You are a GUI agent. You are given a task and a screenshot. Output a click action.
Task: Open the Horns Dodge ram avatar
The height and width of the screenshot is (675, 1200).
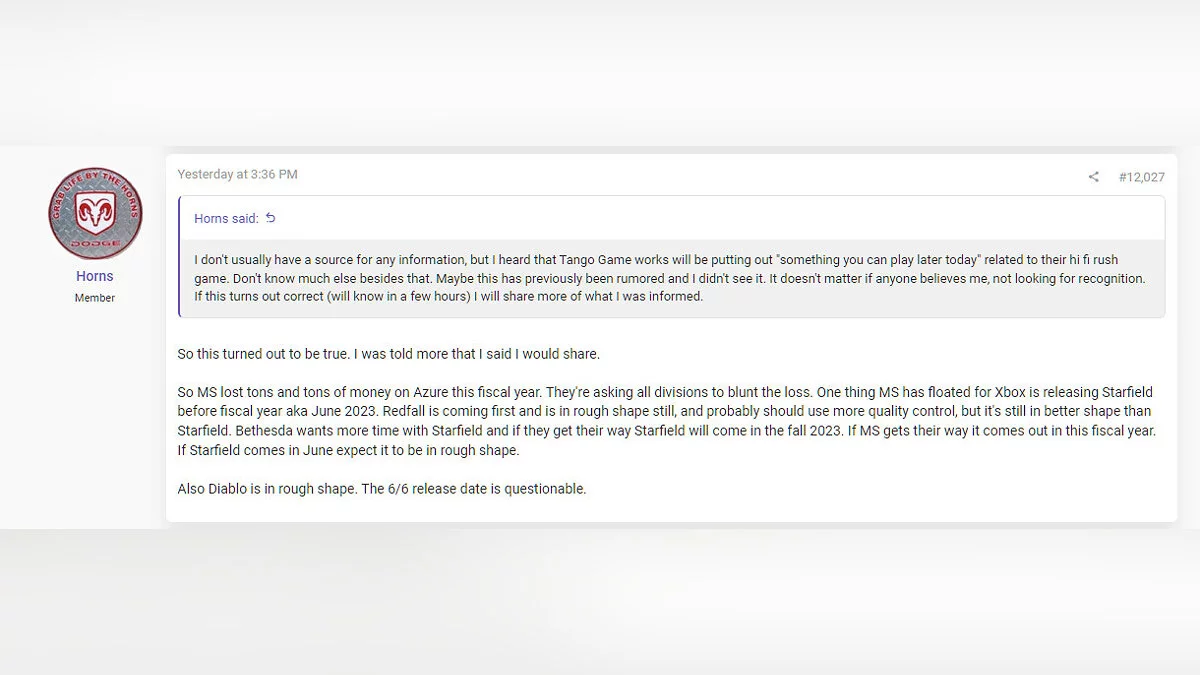(x=95, y=213)
